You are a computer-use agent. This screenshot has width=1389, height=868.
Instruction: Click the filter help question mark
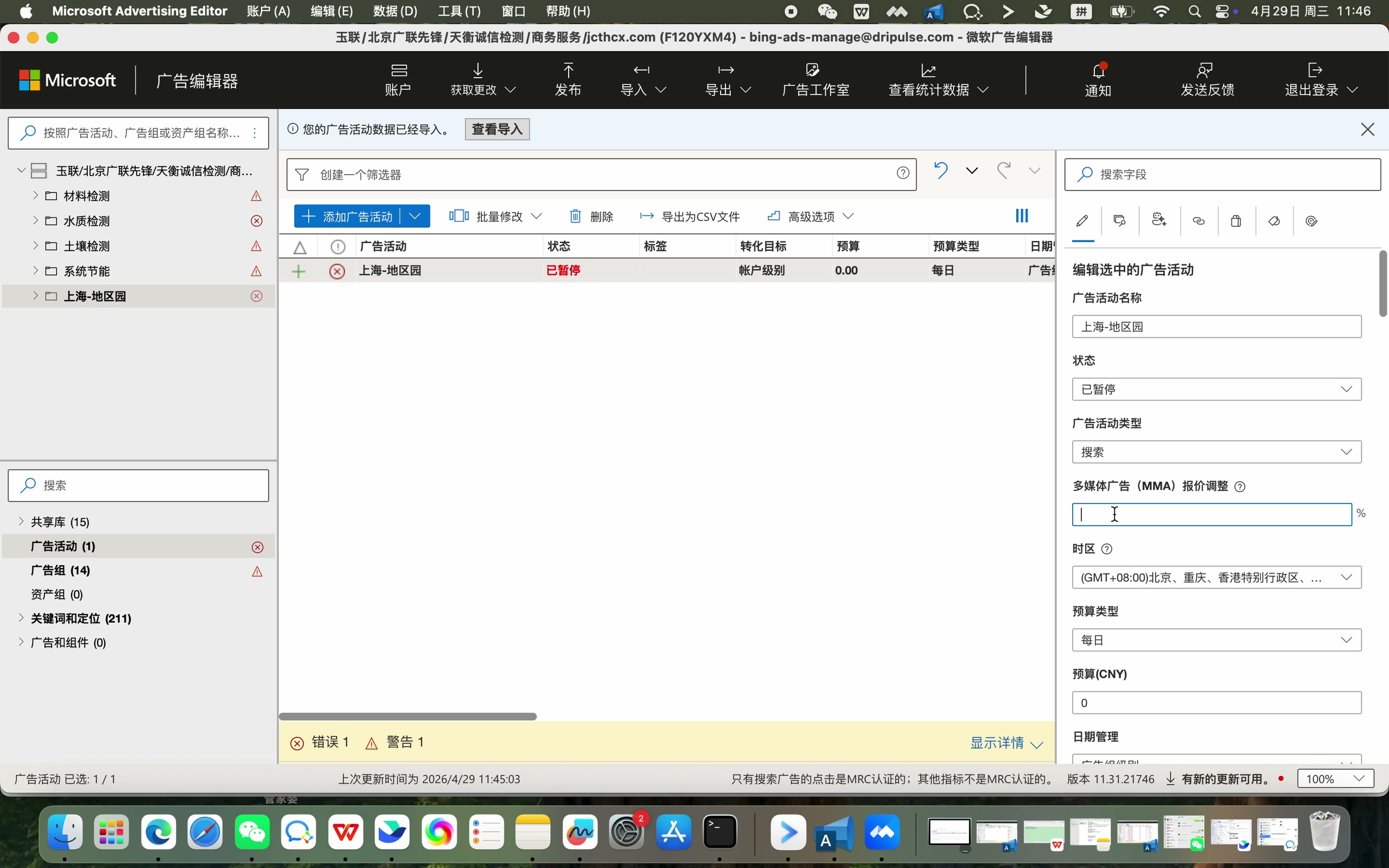tap(903, 173)
